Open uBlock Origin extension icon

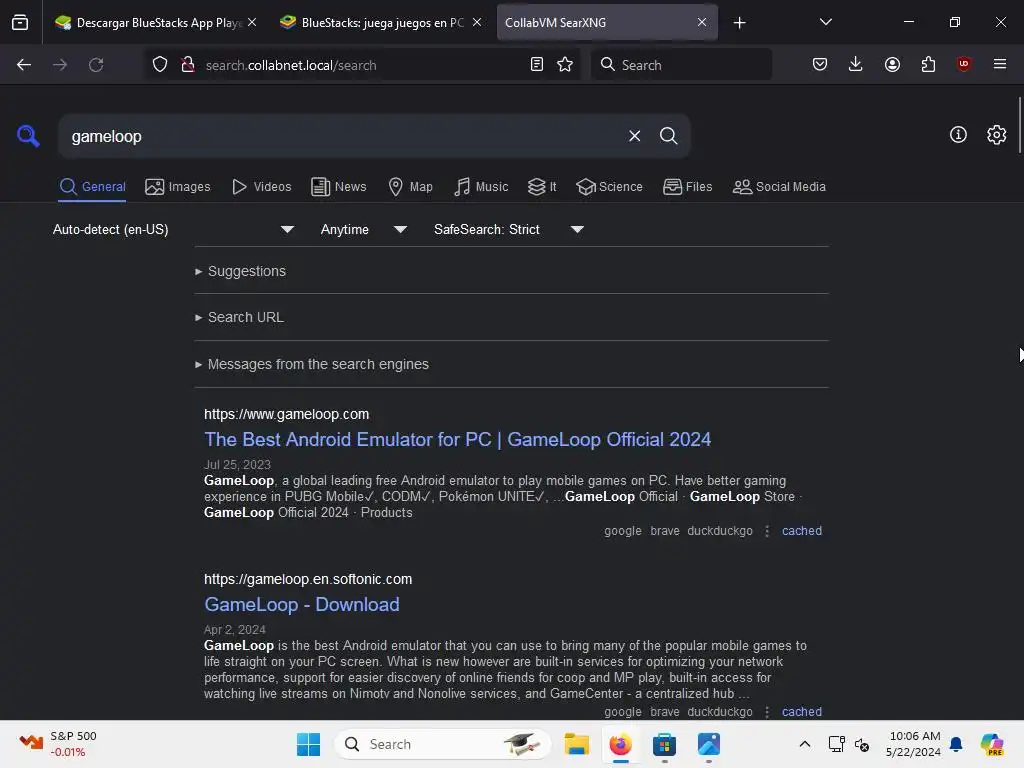point(963,65)
